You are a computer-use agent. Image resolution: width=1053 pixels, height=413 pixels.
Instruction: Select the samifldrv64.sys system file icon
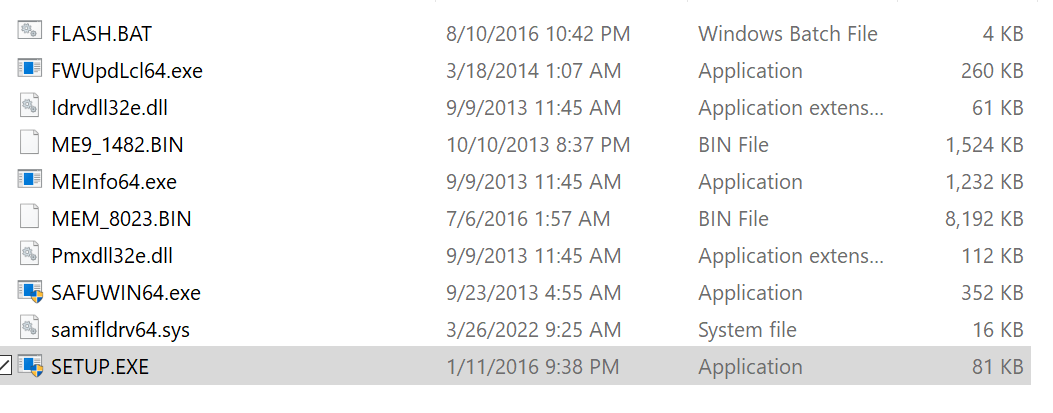point(29,329)
